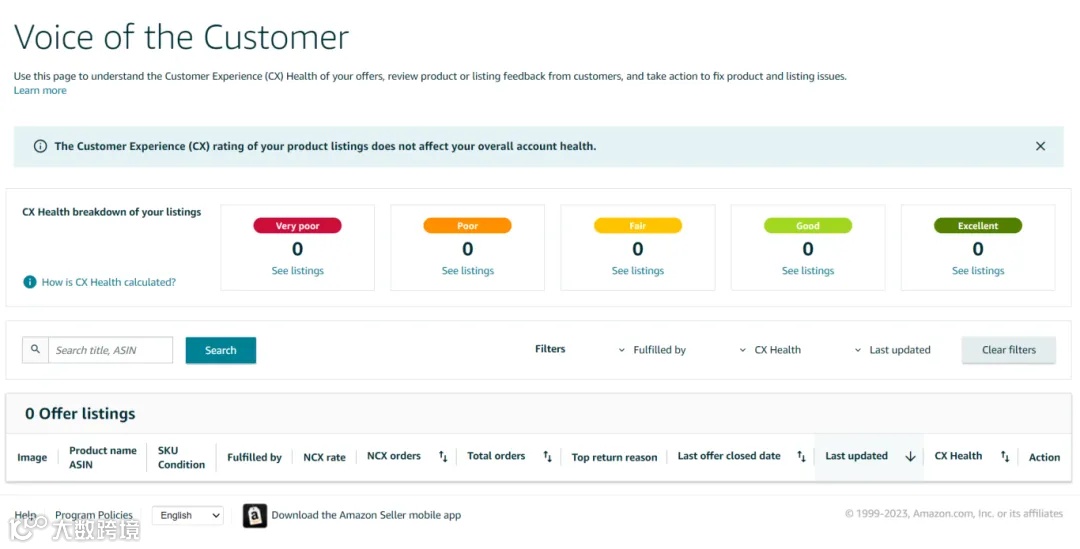The height and width of the screenshot is (549, 1080).
Task: Click CX Health breakdown of your listings
Action: coord(112,212)
